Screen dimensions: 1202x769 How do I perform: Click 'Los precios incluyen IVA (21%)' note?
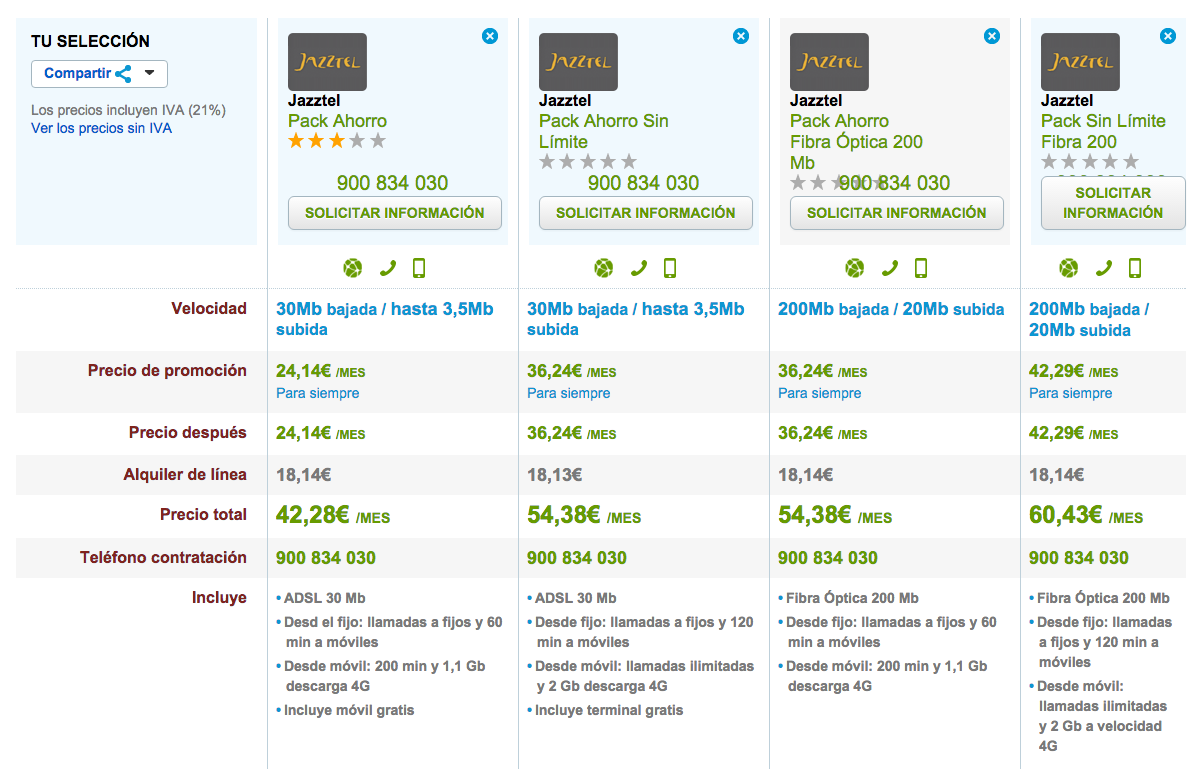(128, 110)
